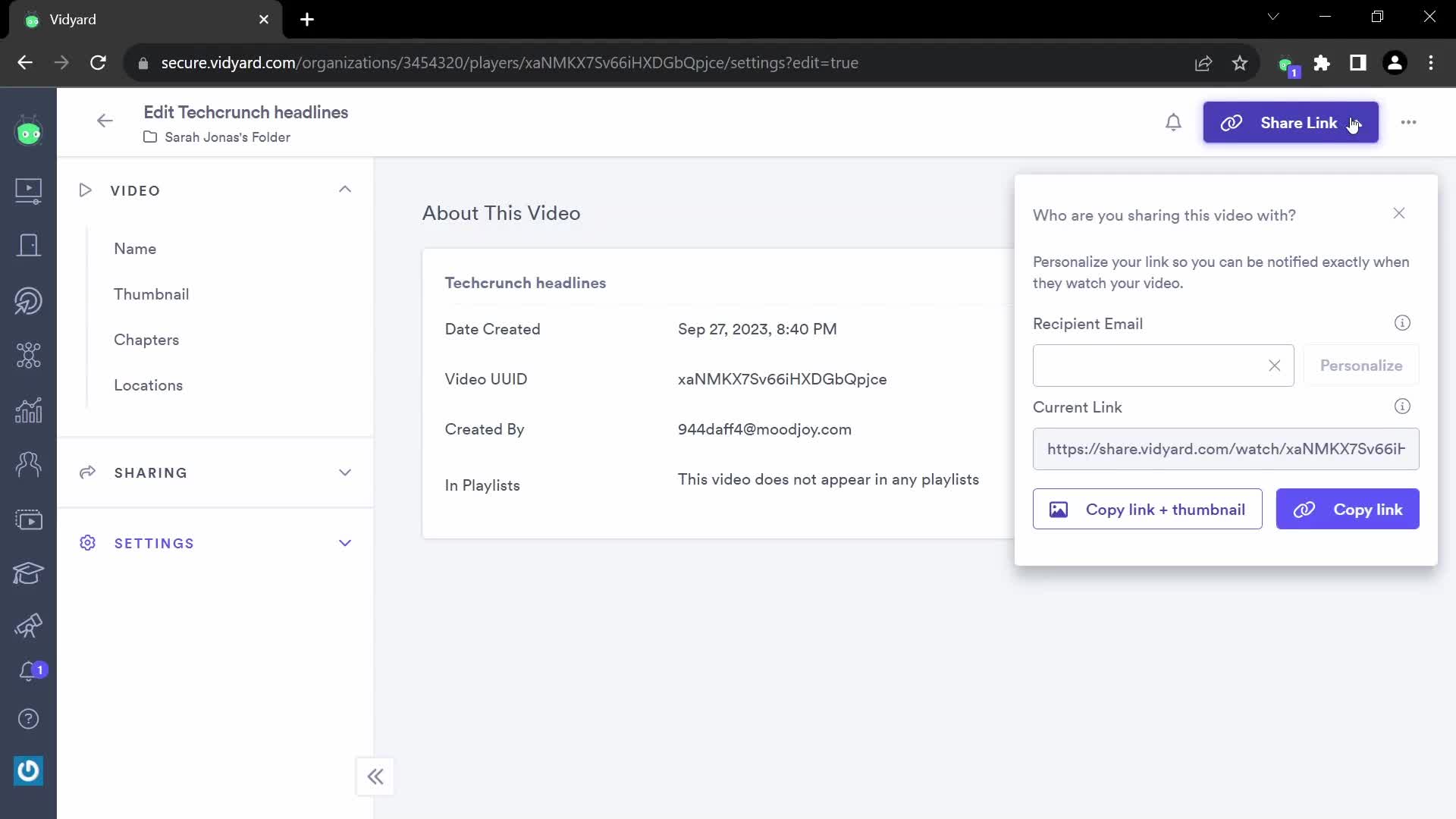Viewport: 1456px width, 819px height.
Task: Open the analytics bar chart icon
Action: pos(28,410)
